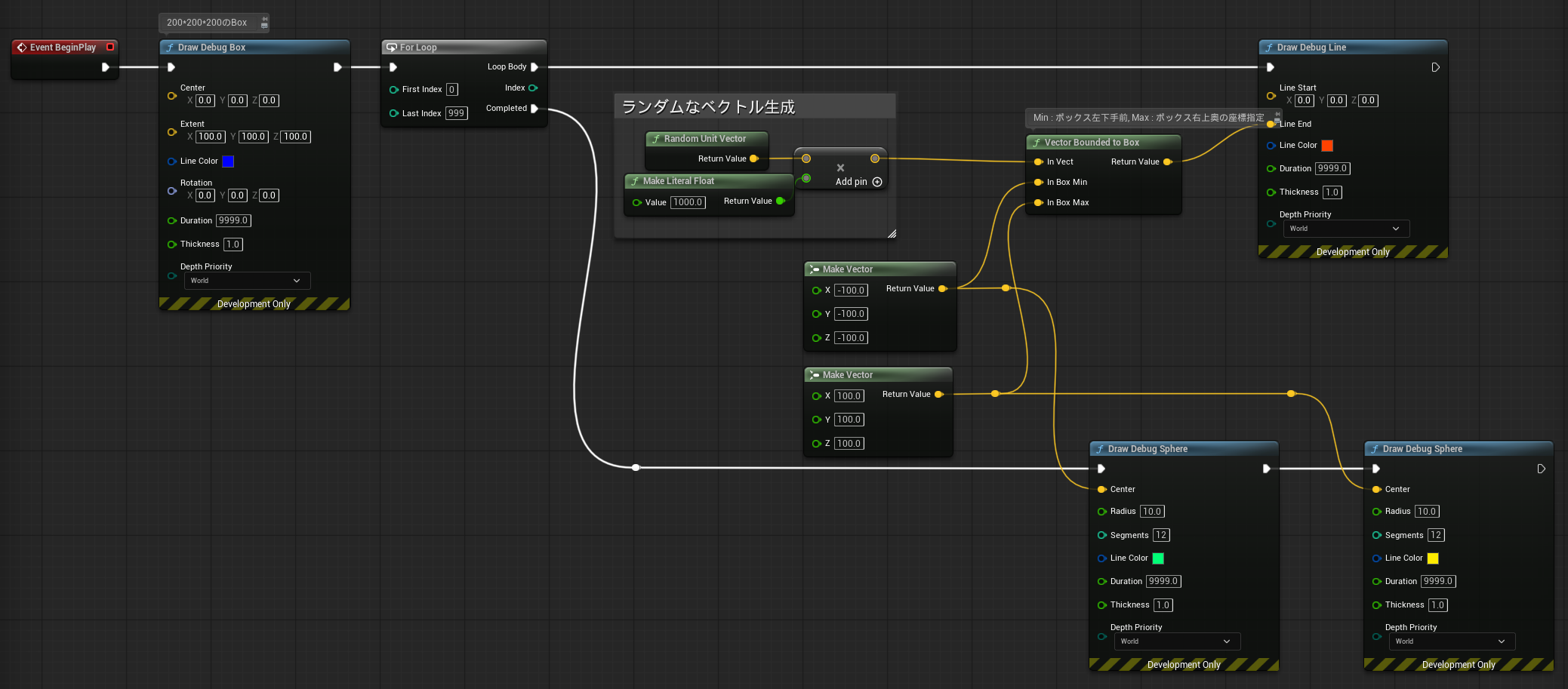This screenshot has height=689, width=1568.
Task: Open the yellow sphere Line Color swatch
Action: click(1433, 558)
